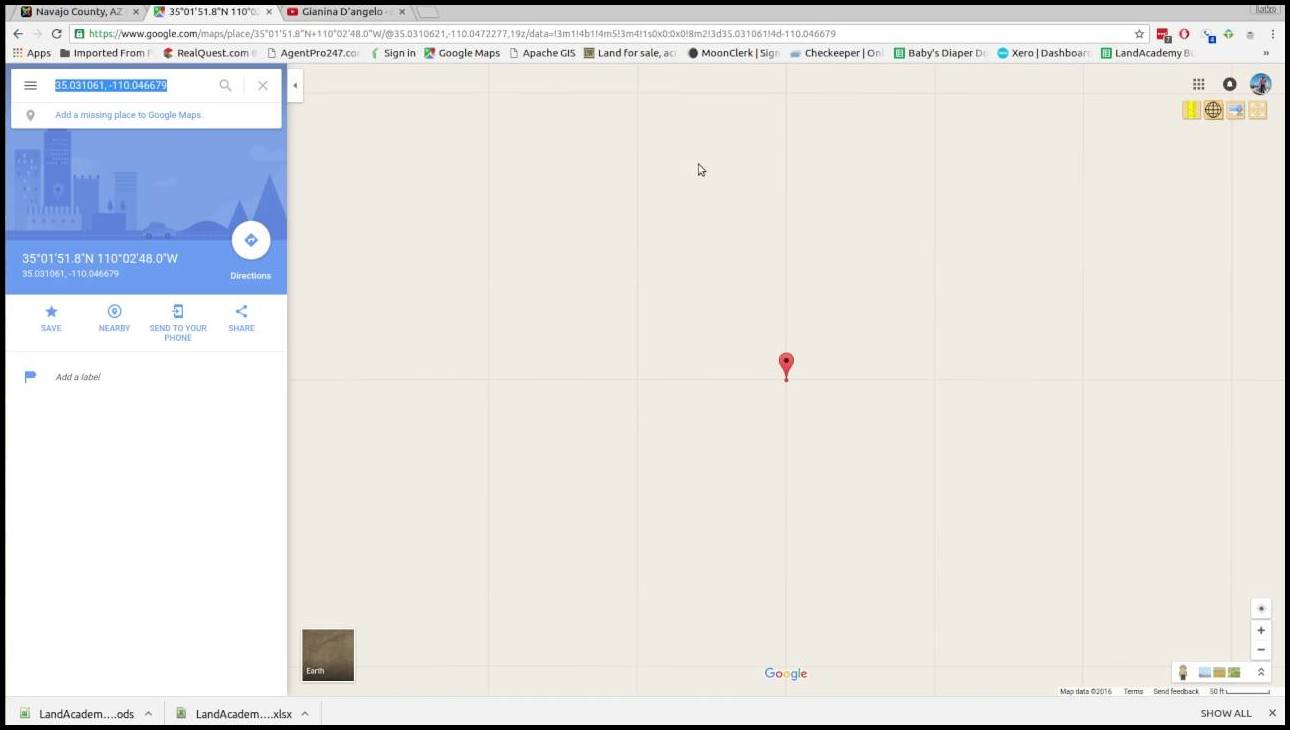1290x730 pixels.
Task: Close the Gianina D'angelo tab
Action: click(x=402, y=12)
